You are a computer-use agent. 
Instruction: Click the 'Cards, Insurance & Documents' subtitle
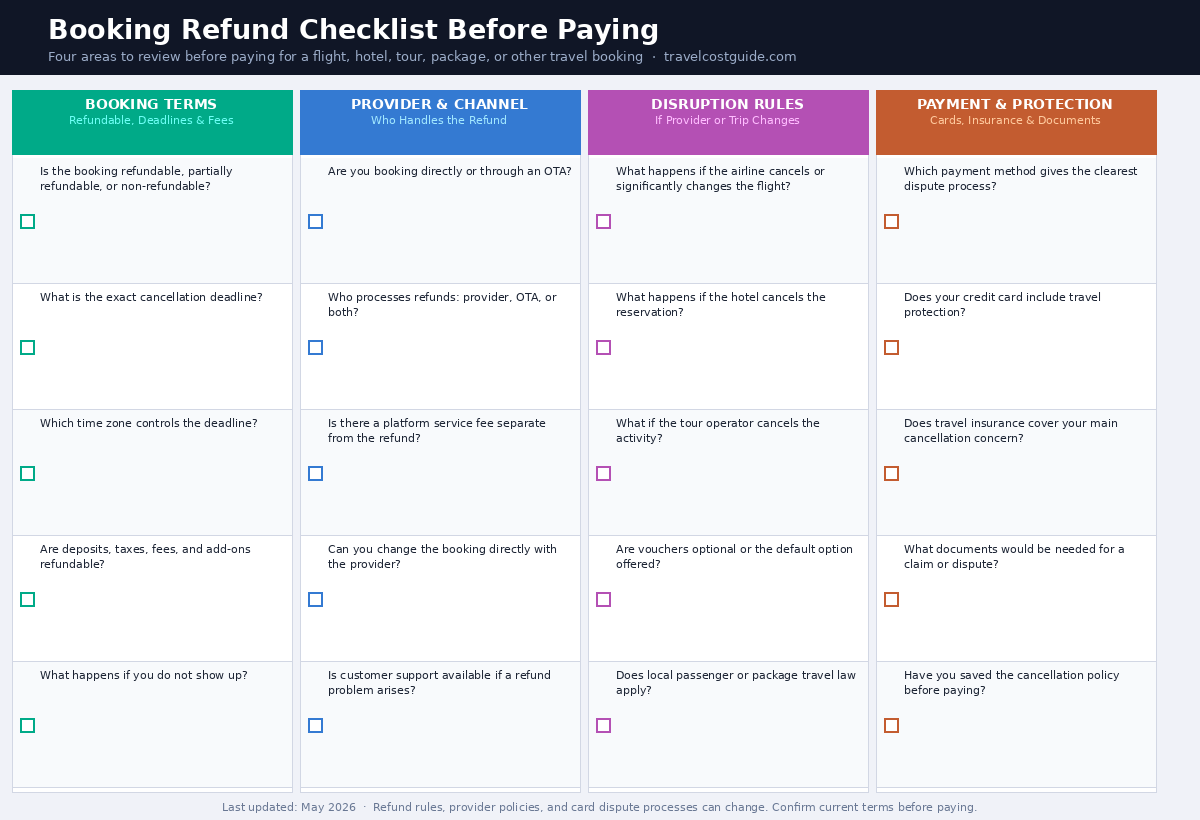pyautogui.click(x=1015, y=121)
